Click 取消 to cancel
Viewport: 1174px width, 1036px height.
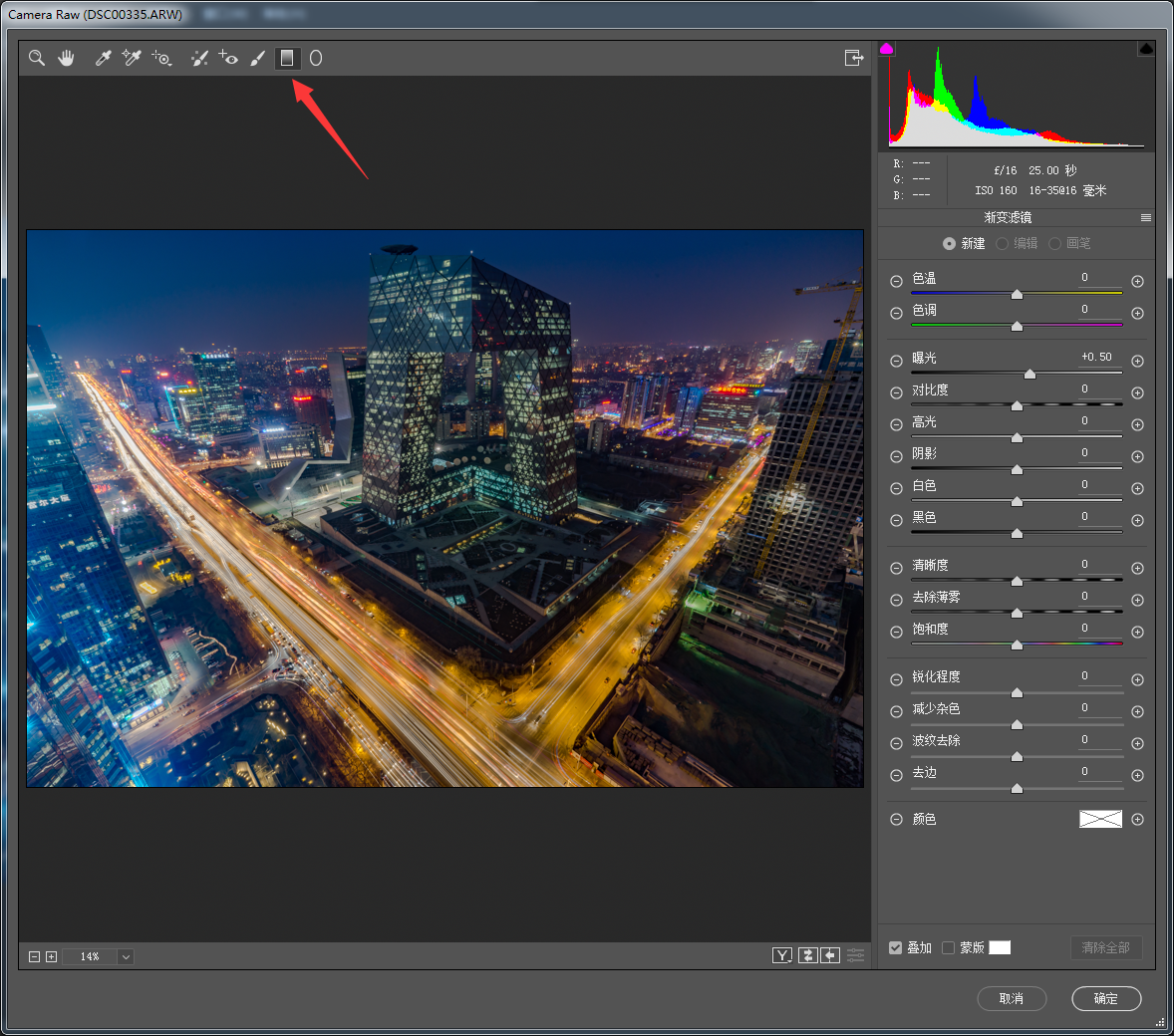click(x=1011, y=998)
